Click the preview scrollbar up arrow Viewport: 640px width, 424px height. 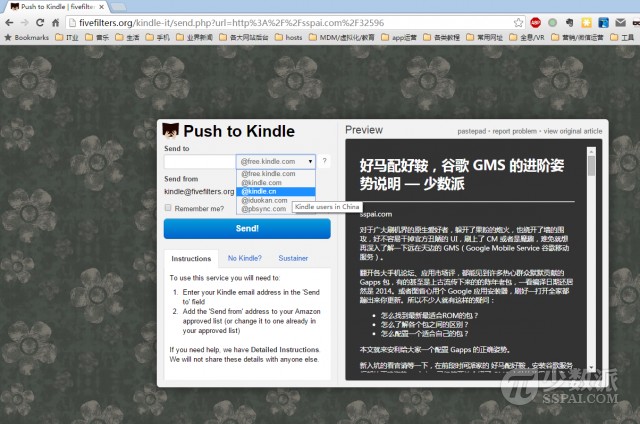click(591, 151)
